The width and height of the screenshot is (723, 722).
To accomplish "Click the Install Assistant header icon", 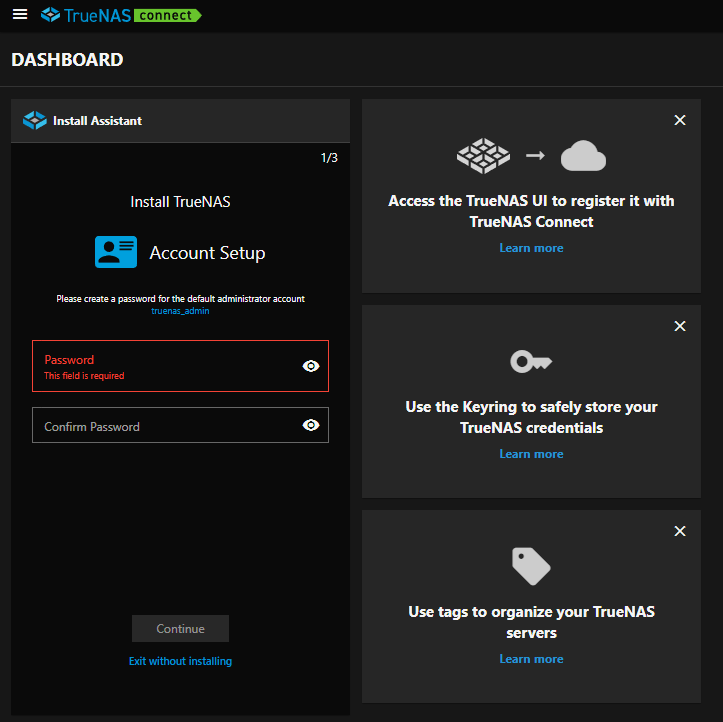I will click(35, 120).
